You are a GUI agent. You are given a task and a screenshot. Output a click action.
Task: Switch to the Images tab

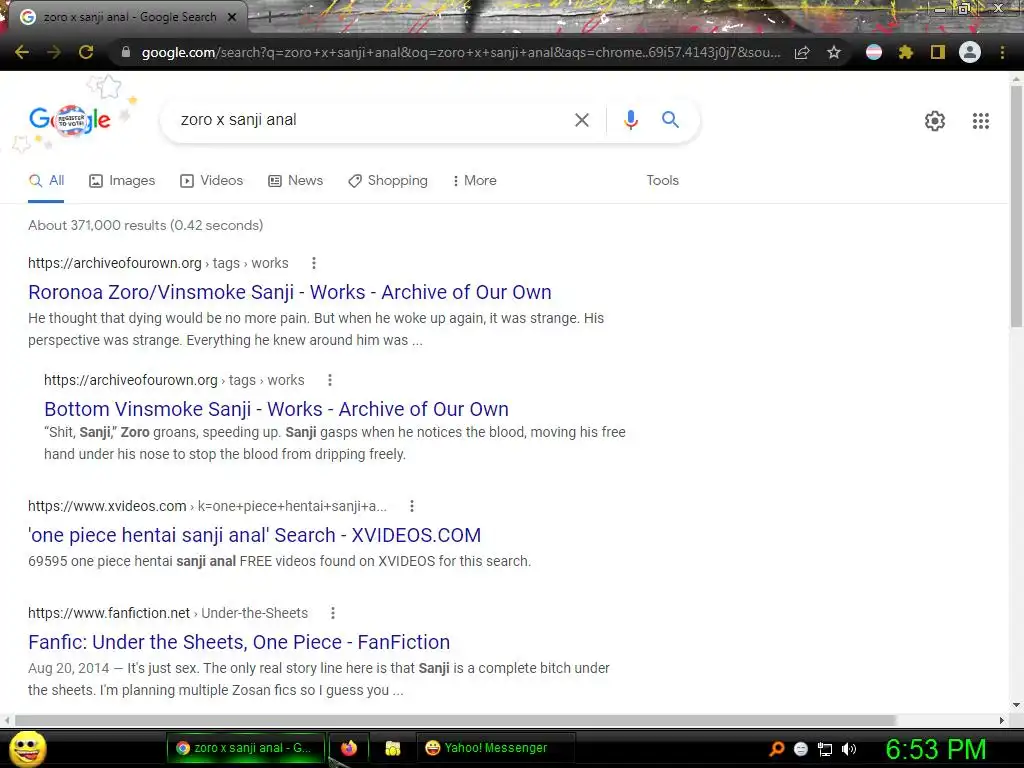122,181
